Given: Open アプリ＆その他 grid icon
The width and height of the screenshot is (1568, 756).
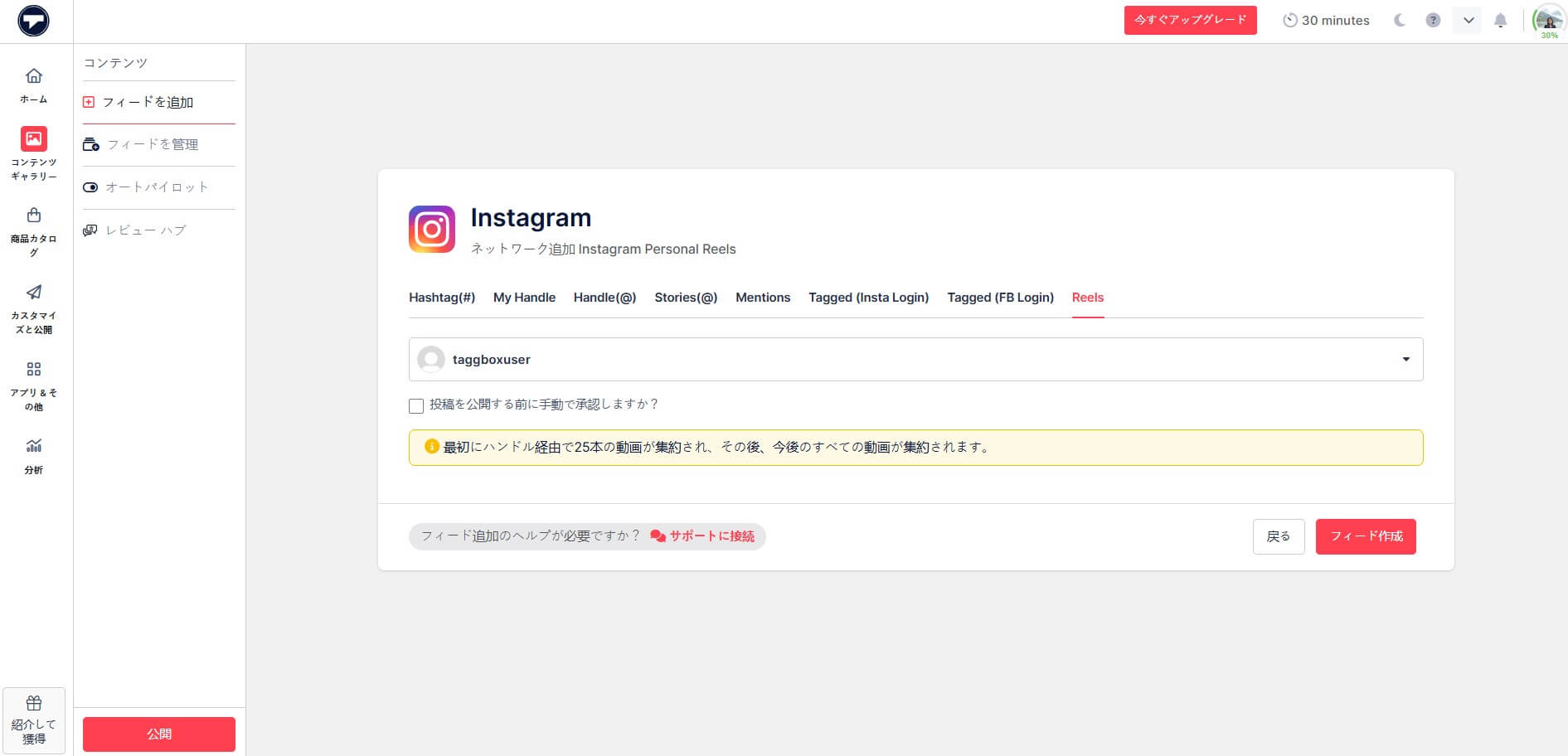Looking at the screenshot, I should point(34,369).
